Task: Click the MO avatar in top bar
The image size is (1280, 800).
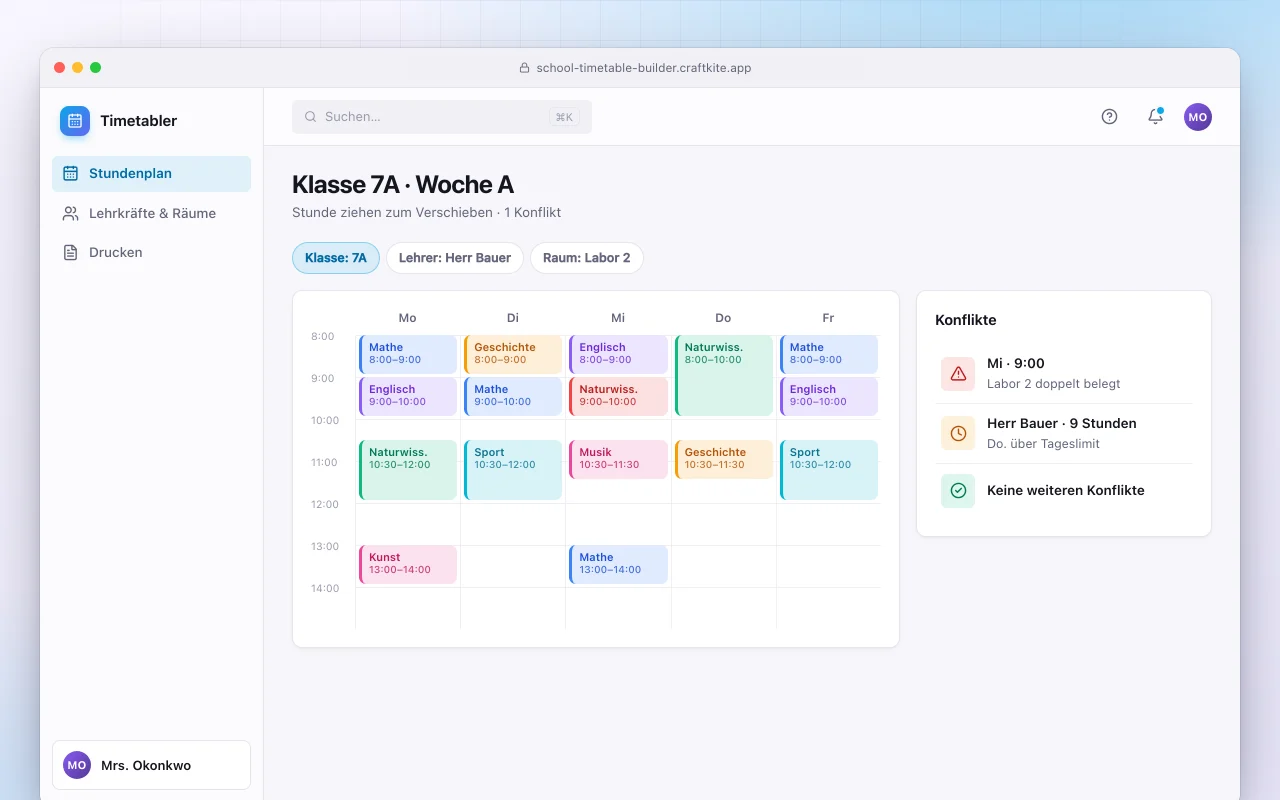Action: tap(1198, 117)
